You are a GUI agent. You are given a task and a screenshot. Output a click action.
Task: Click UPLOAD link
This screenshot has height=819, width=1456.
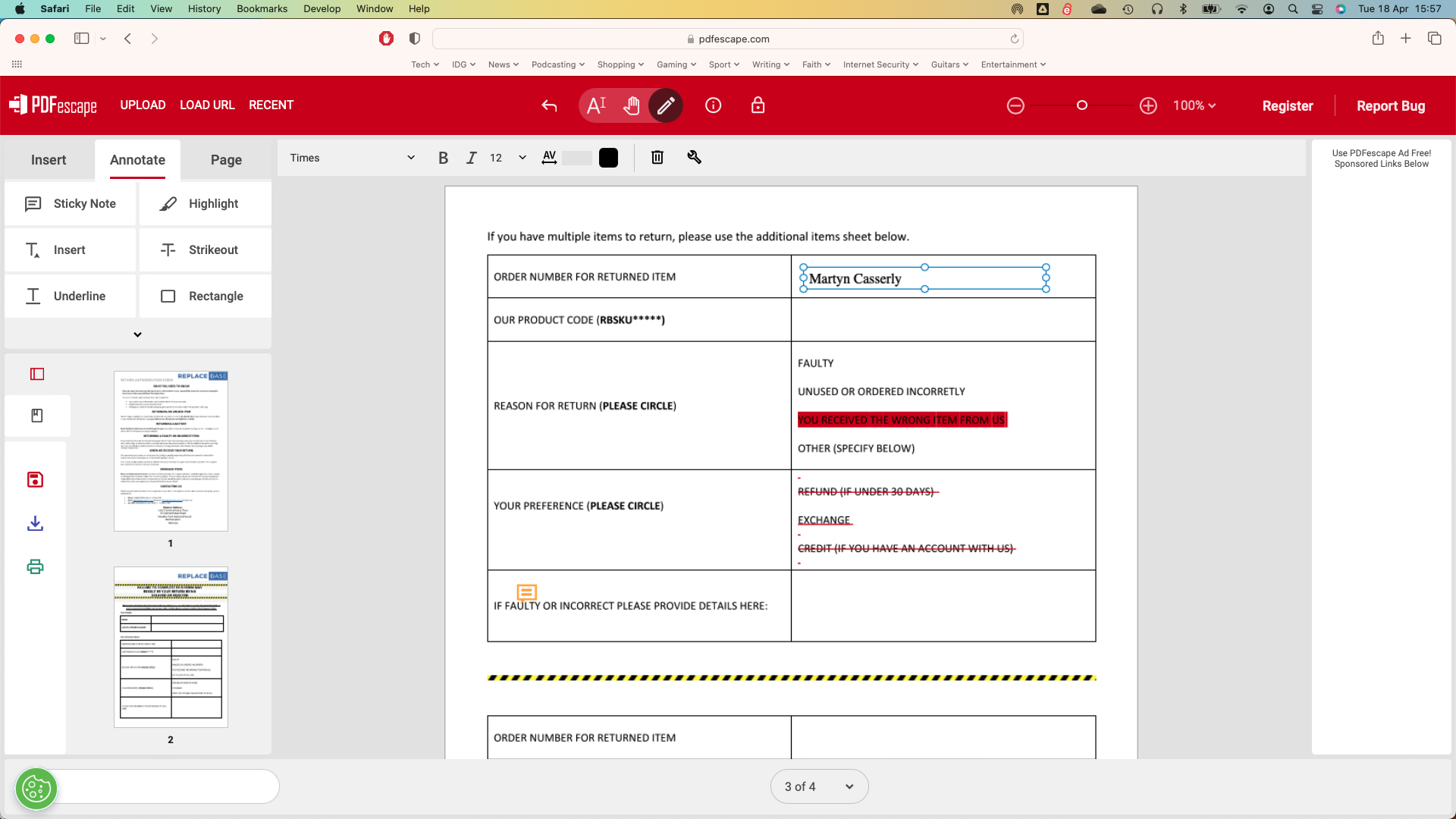pyautogui.click(x=143, y=105)
